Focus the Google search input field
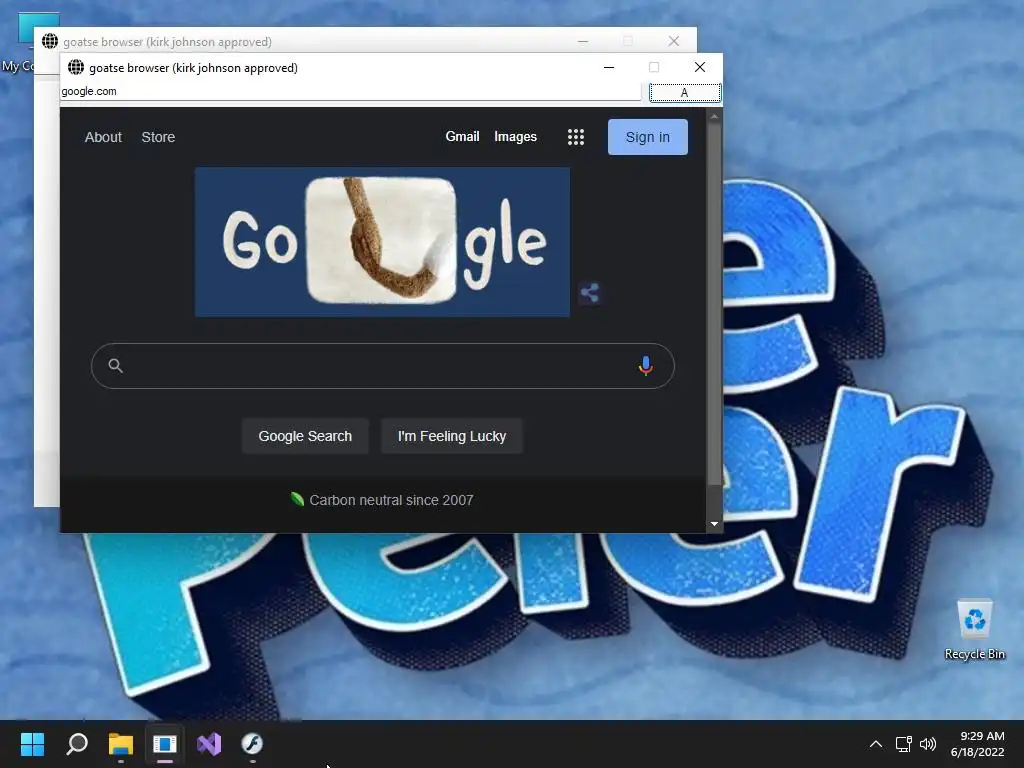Viewport: 1024px width, 768px height. (x=383, y=366)
